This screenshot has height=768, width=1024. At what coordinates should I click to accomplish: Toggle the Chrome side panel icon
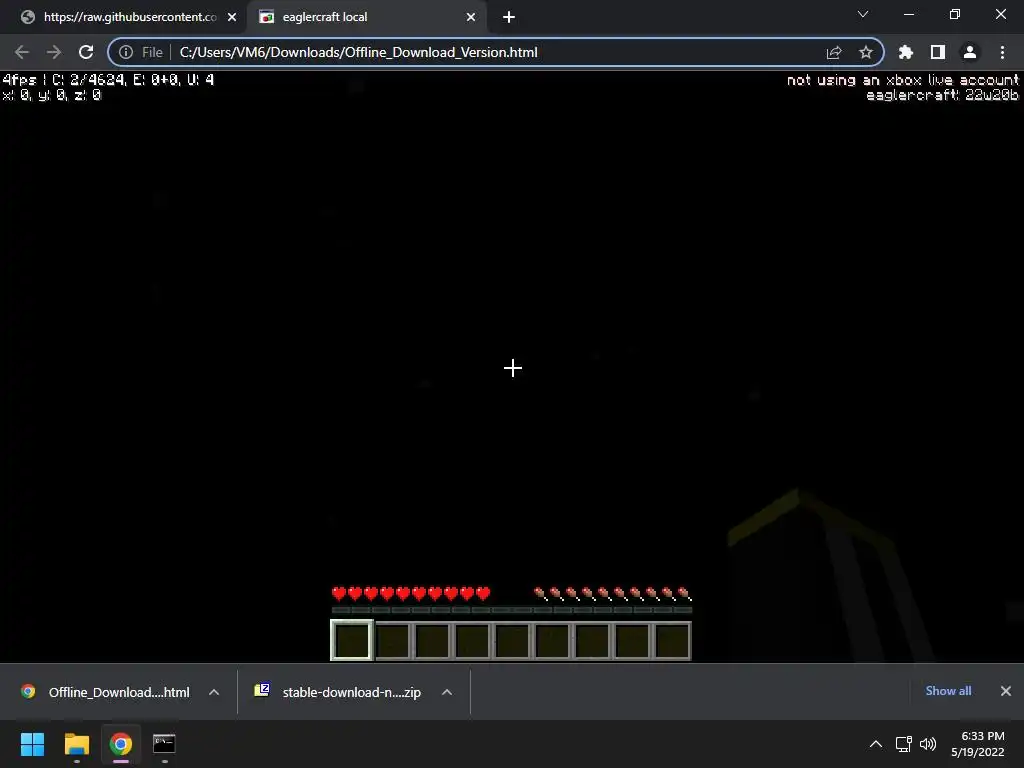(x=938, y=52)
